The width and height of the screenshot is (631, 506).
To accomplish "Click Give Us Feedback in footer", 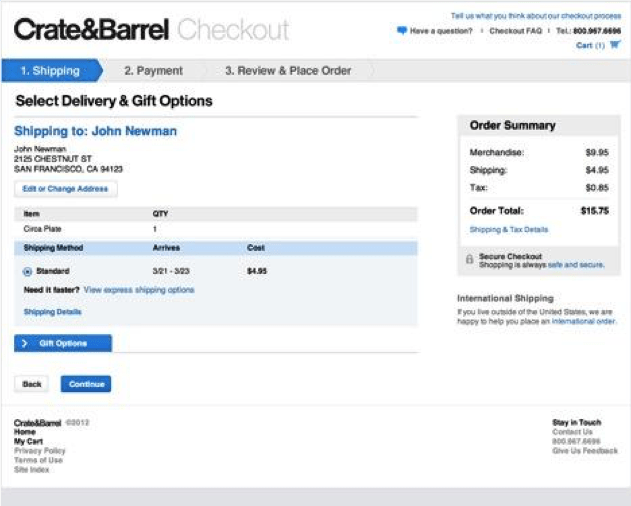I will click(585, 451).
